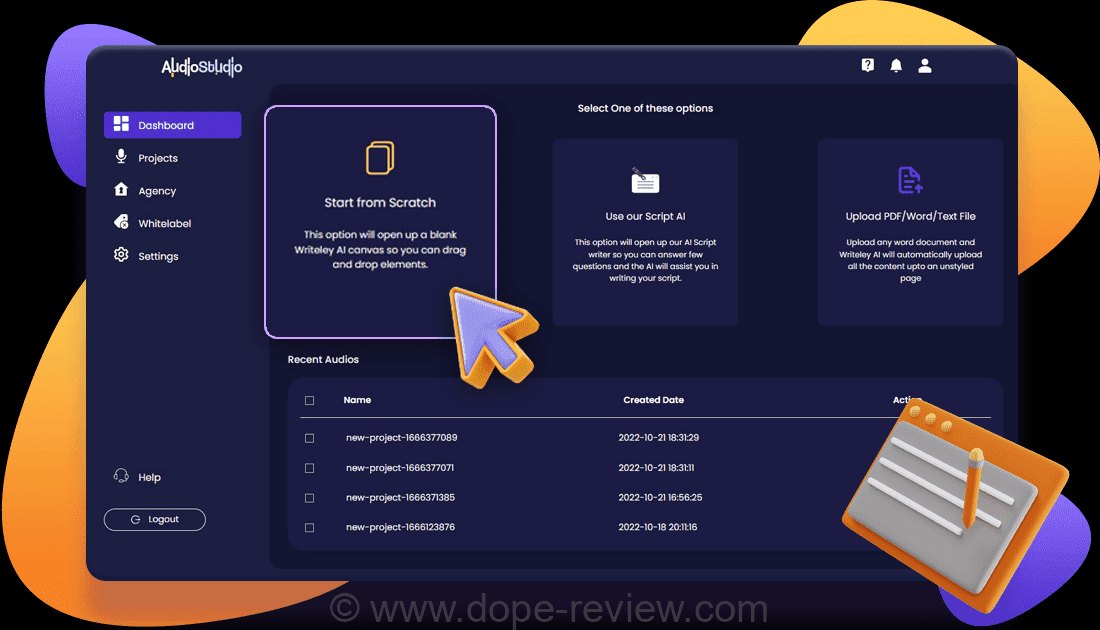Click the help question mark icon in header
Viewport: 1100px width, 630px height.
pyautogui.click(x=867, y=65)
